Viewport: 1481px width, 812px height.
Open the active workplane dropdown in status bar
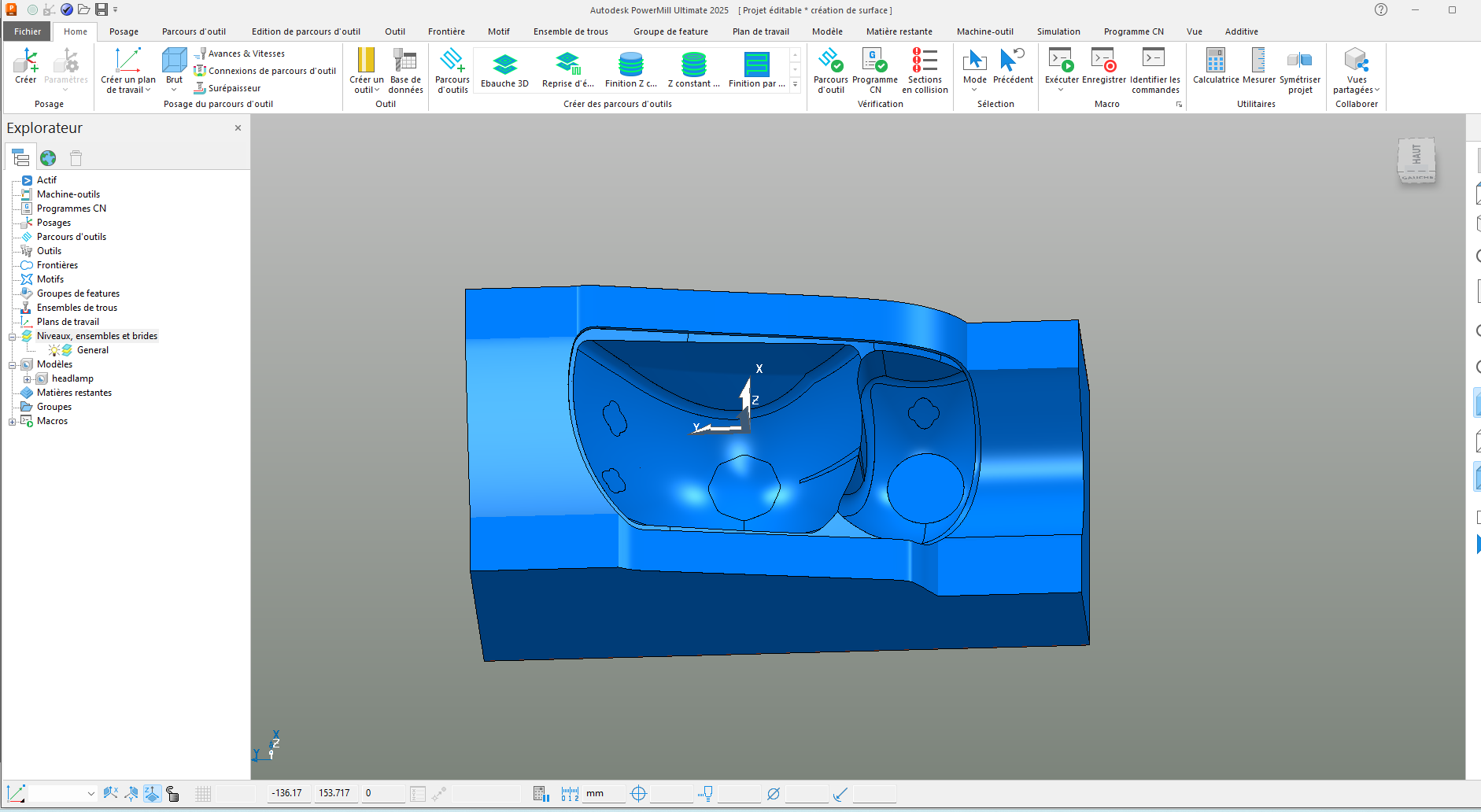90,794
